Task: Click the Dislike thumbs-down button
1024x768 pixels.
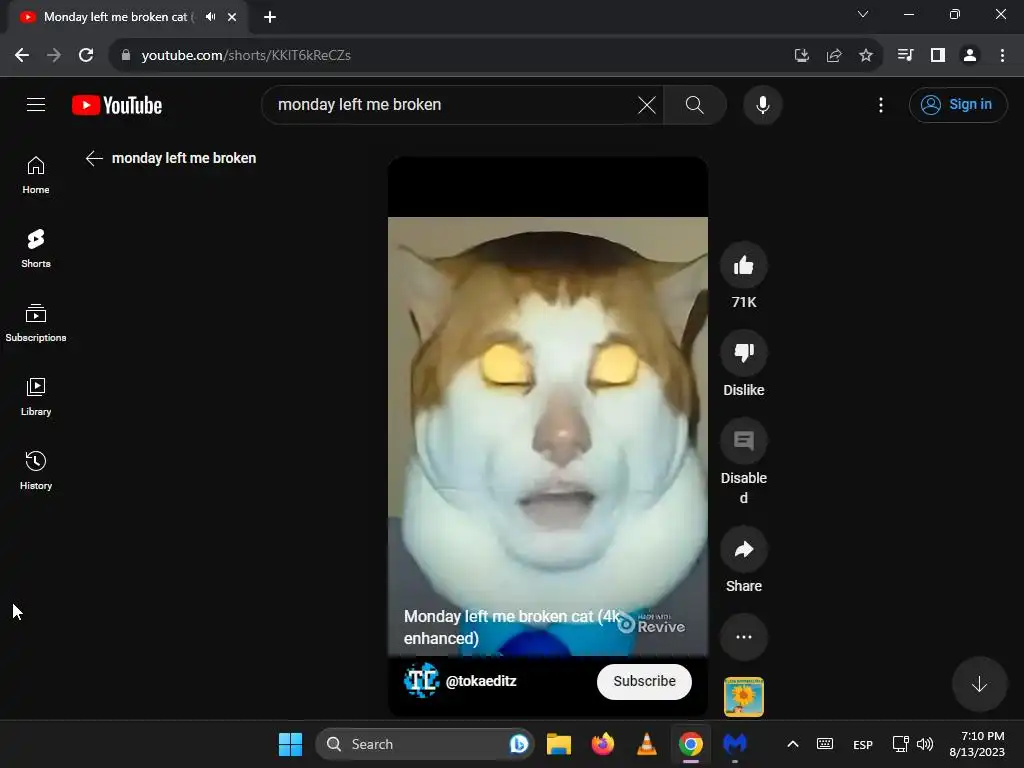Action: [743, 353]
